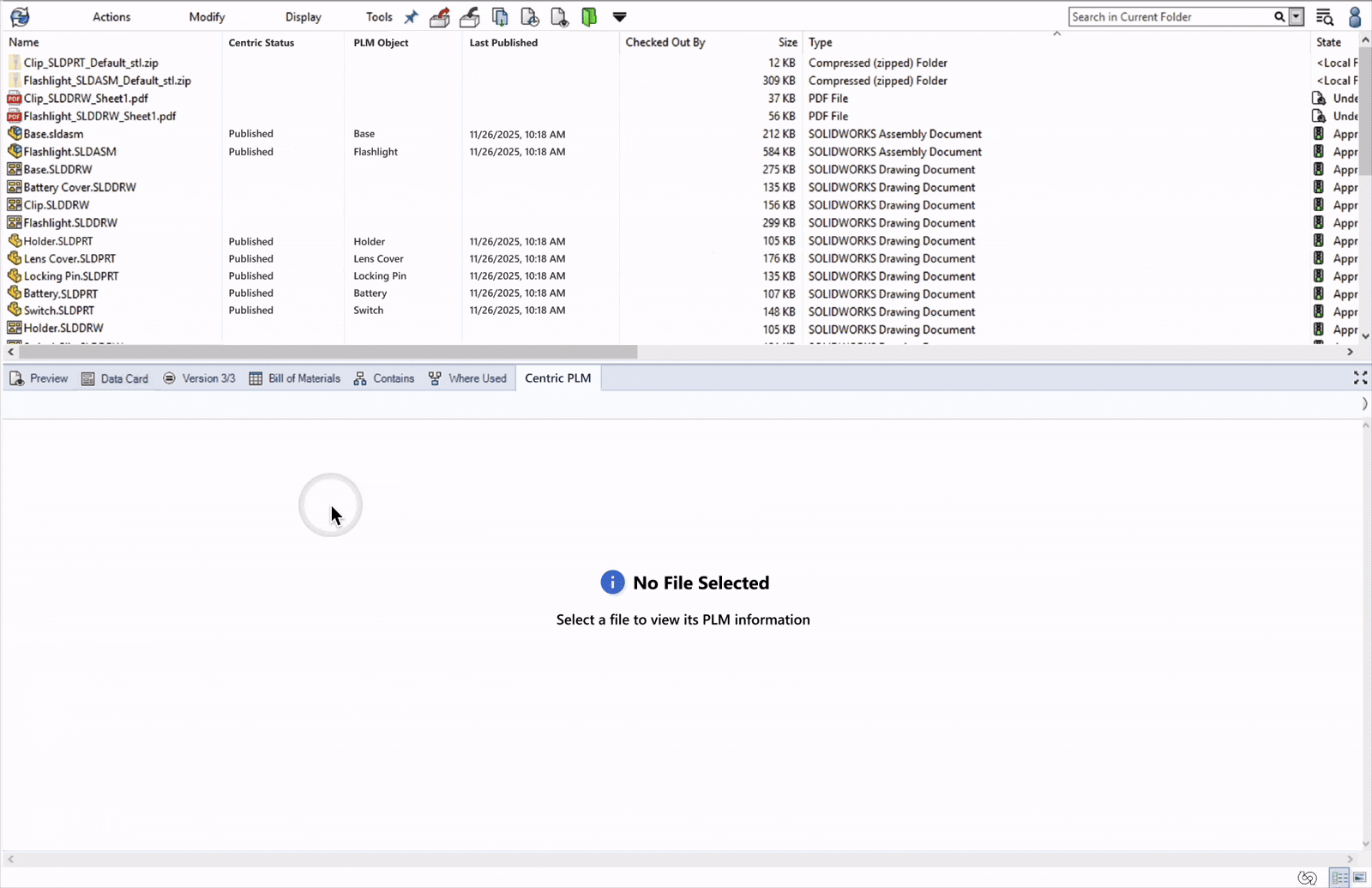Select the Battery.SLDPRT file
Screen dimensions: 1372x888
[x=61, y=293]
